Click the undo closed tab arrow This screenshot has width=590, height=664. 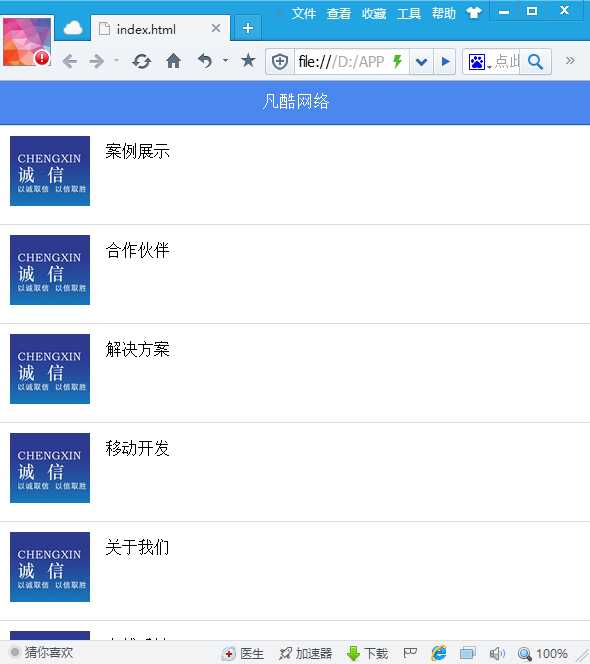coord(205,61)
